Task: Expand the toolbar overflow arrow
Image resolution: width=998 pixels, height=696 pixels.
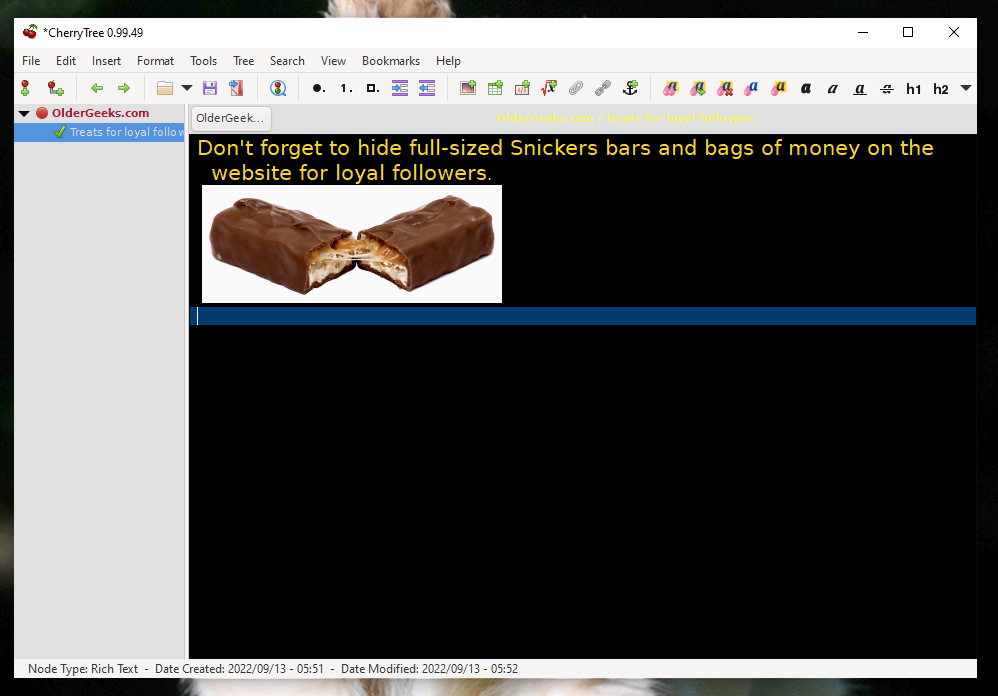Action: pyautogui.click(x=966, y=88)
